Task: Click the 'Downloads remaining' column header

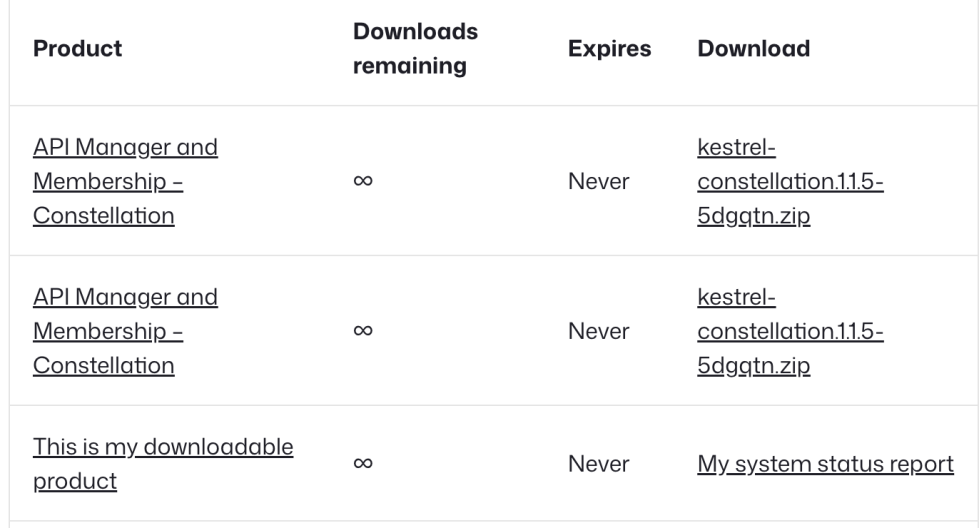Action: coord(415,49)
